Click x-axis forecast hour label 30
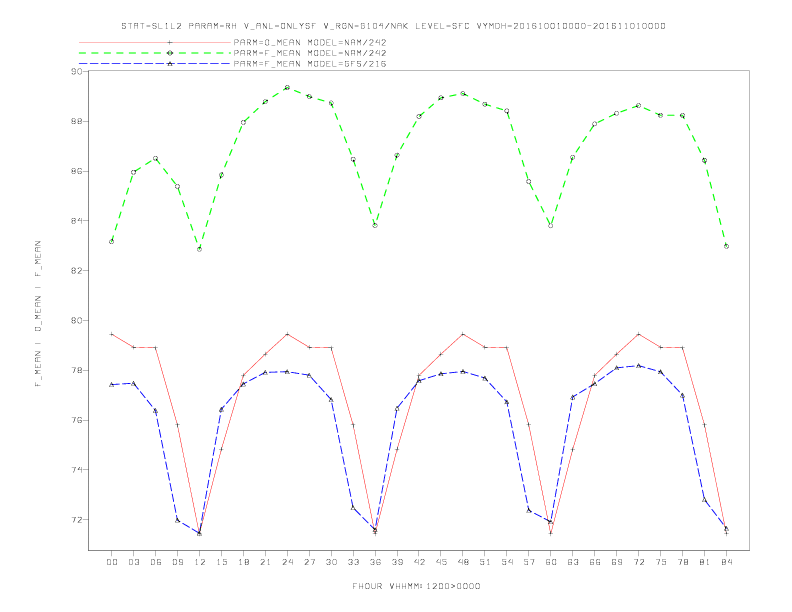This screenshot has width=792, height=612. pos(331,562)
